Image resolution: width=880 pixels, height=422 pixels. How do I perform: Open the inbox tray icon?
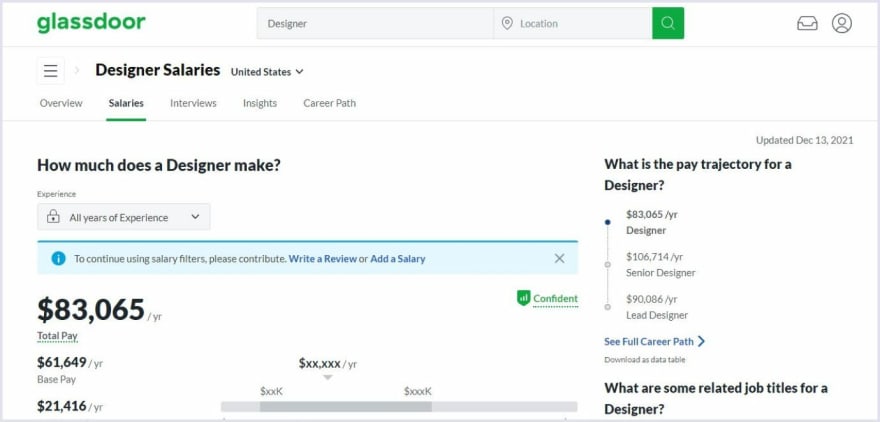coord(807,23)
